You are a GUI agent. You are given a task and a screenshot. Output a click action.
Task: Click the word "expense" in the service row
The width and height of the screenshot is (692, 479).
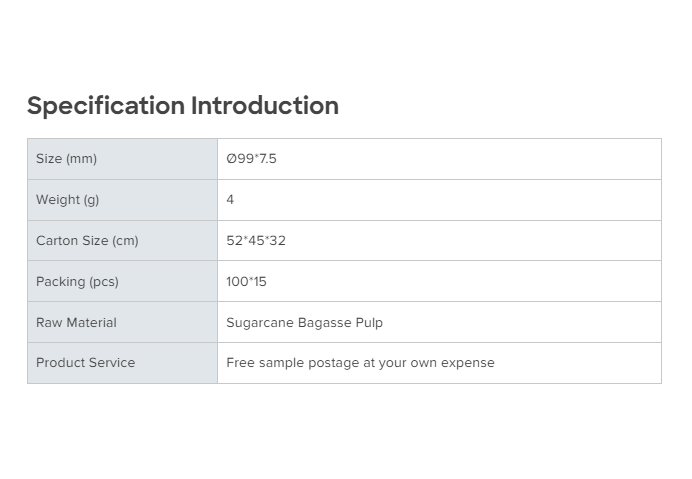coord(467,363)
